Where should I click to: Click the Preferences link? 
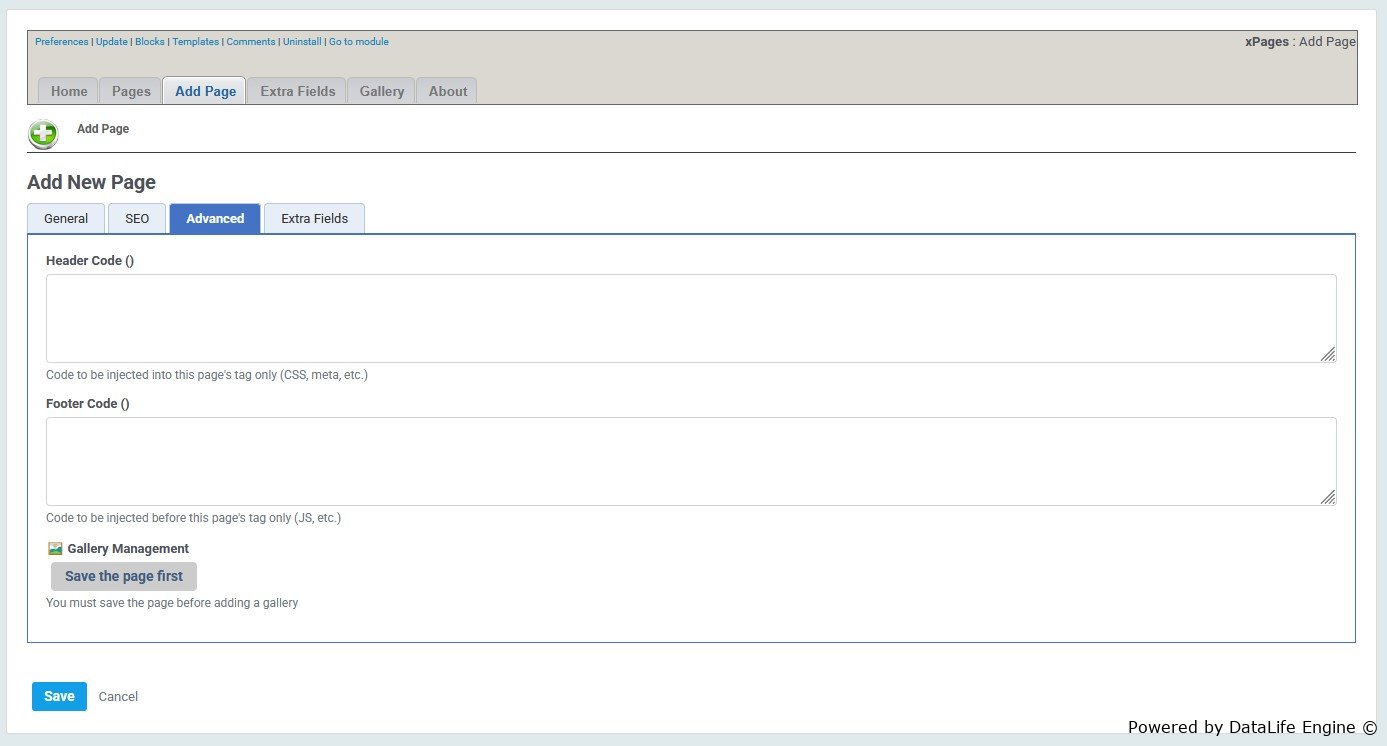pos(61,42)
